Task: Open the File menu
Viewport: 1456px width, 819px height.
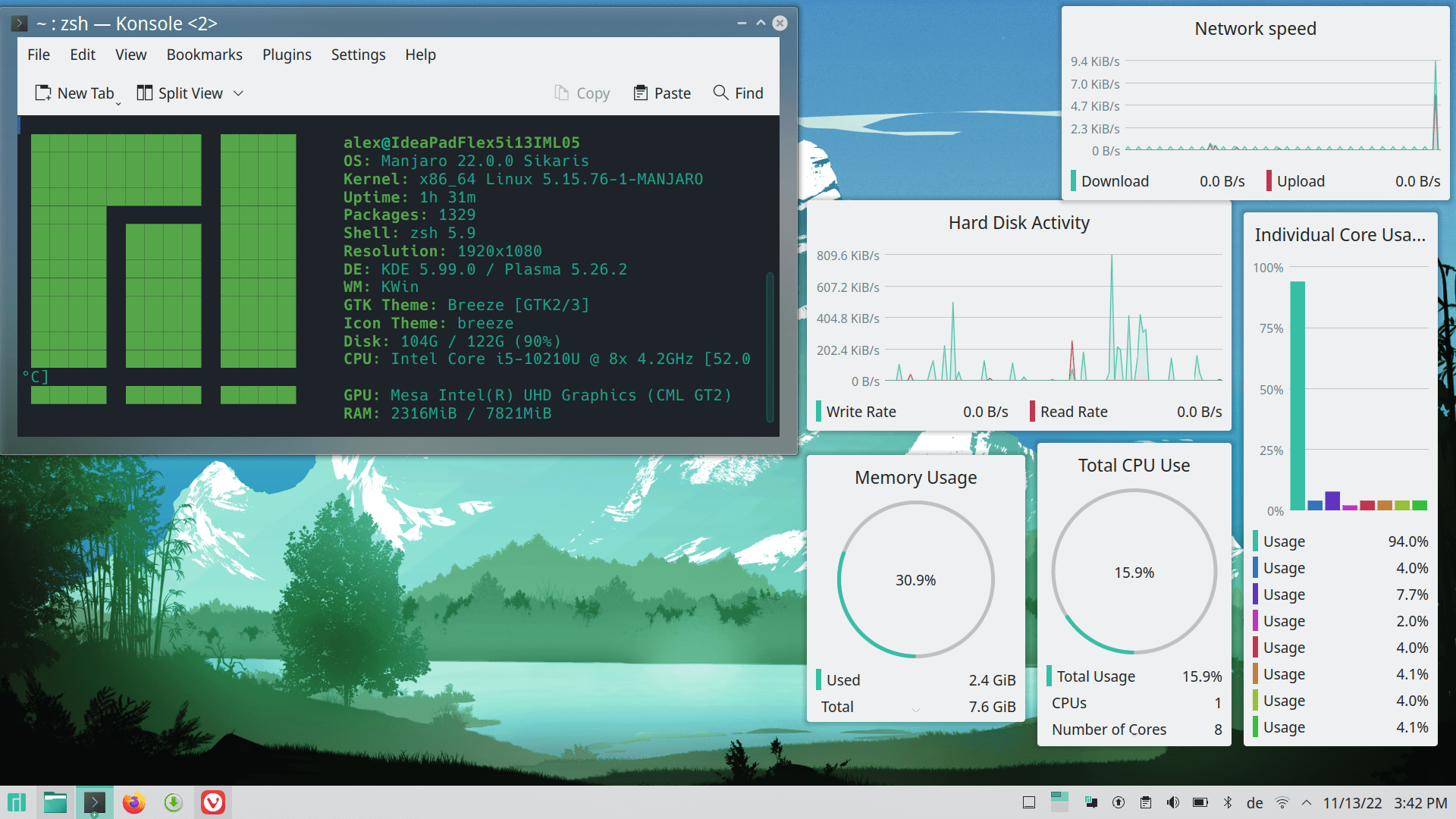Action: pyautogui.click(x=39, y=55)
